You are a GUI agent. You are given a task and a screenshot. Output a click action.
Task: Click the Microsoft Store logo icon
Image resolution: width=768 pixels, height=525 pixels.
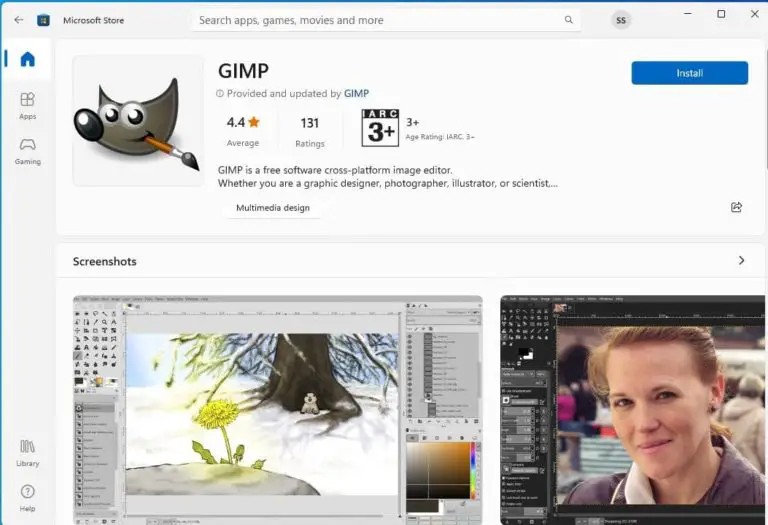pyautogui.click(x=44, y=20)
